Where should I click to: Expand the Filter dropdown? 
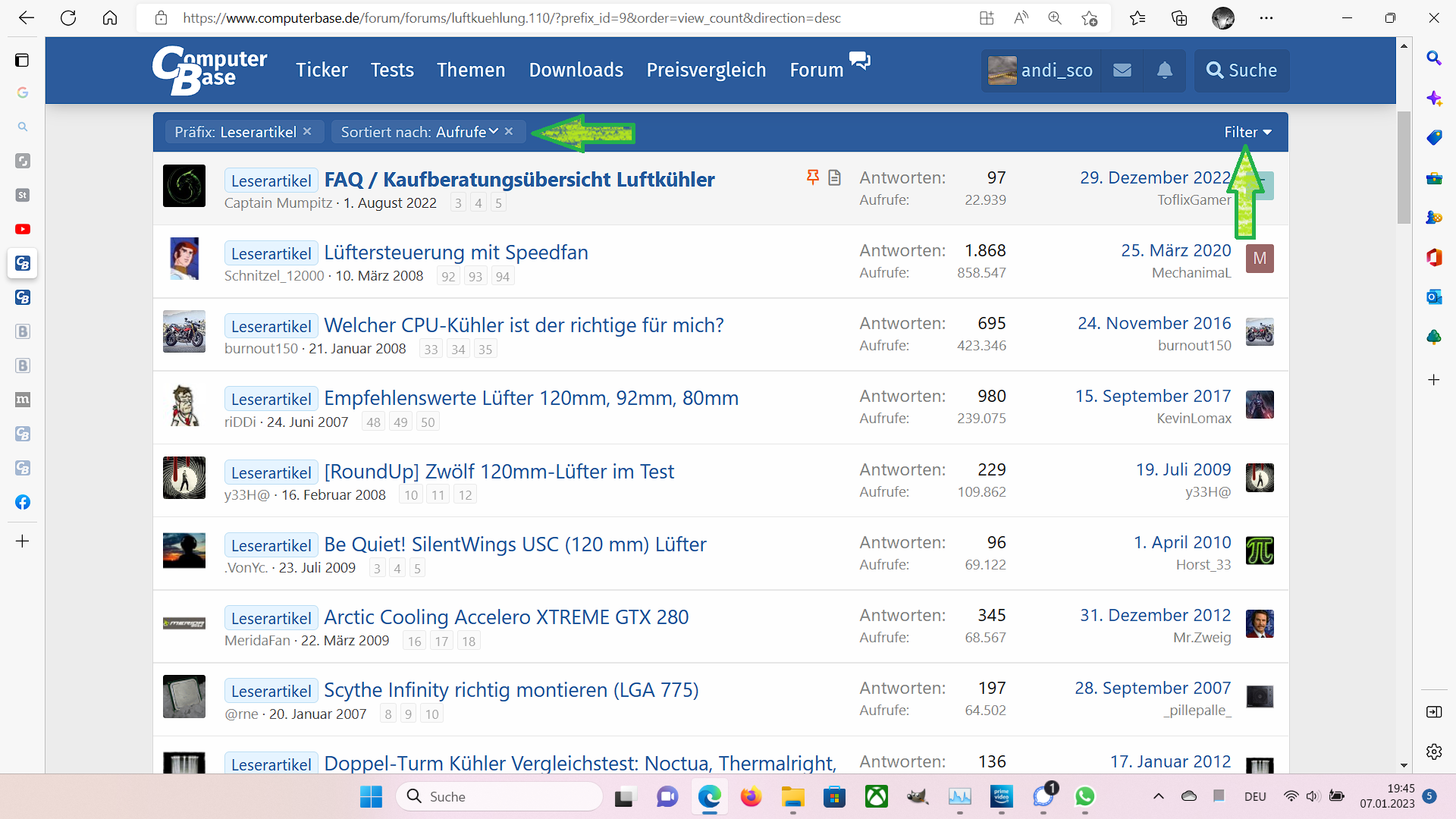click(x=1247, y=132)
